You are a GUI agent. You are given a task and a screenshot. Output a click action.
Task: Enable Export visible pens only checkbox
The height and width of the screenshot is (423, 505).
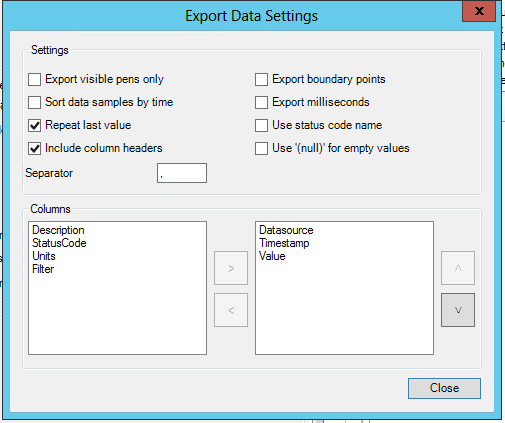(35, 80)
